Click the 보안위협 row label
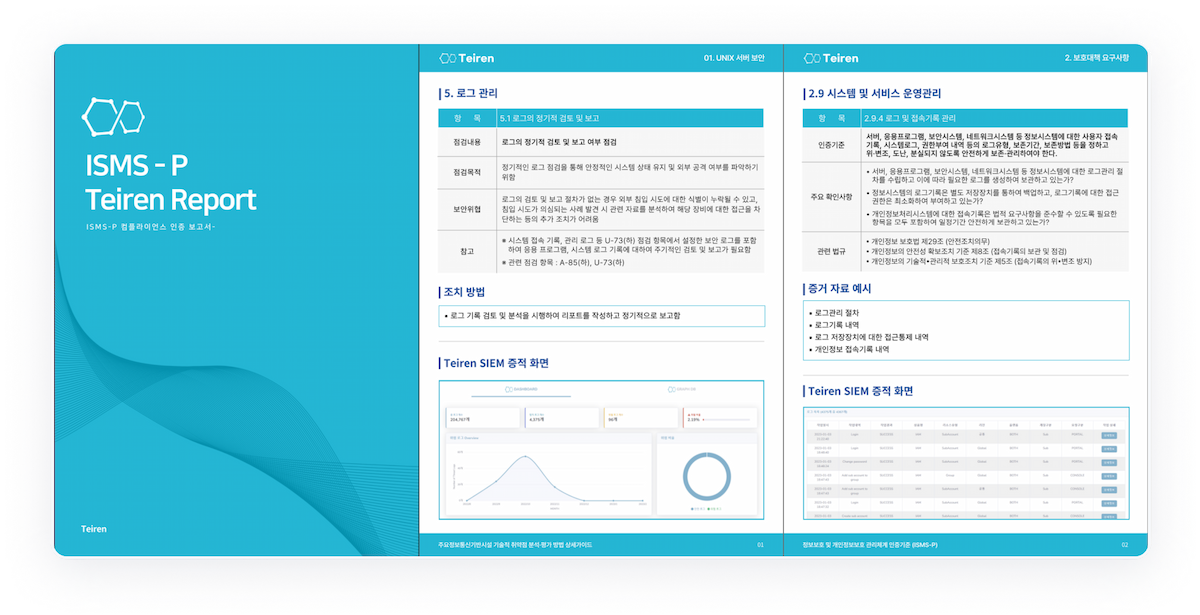The width and height of the screenshot is (1200, 615). pyautogui.click(x=466, y=209)
